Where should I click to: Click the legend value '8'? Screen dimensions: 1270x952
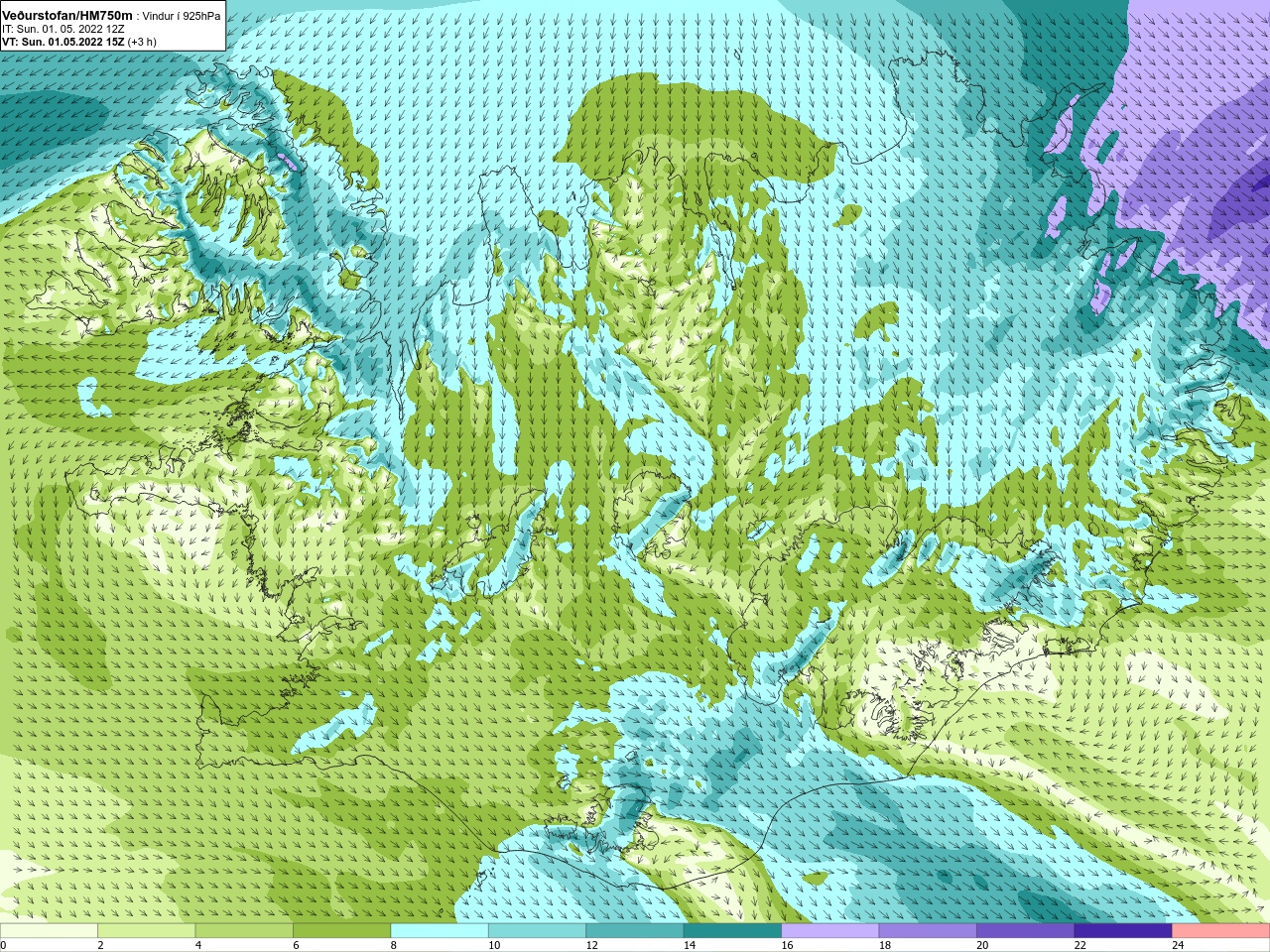pos(394,945)
